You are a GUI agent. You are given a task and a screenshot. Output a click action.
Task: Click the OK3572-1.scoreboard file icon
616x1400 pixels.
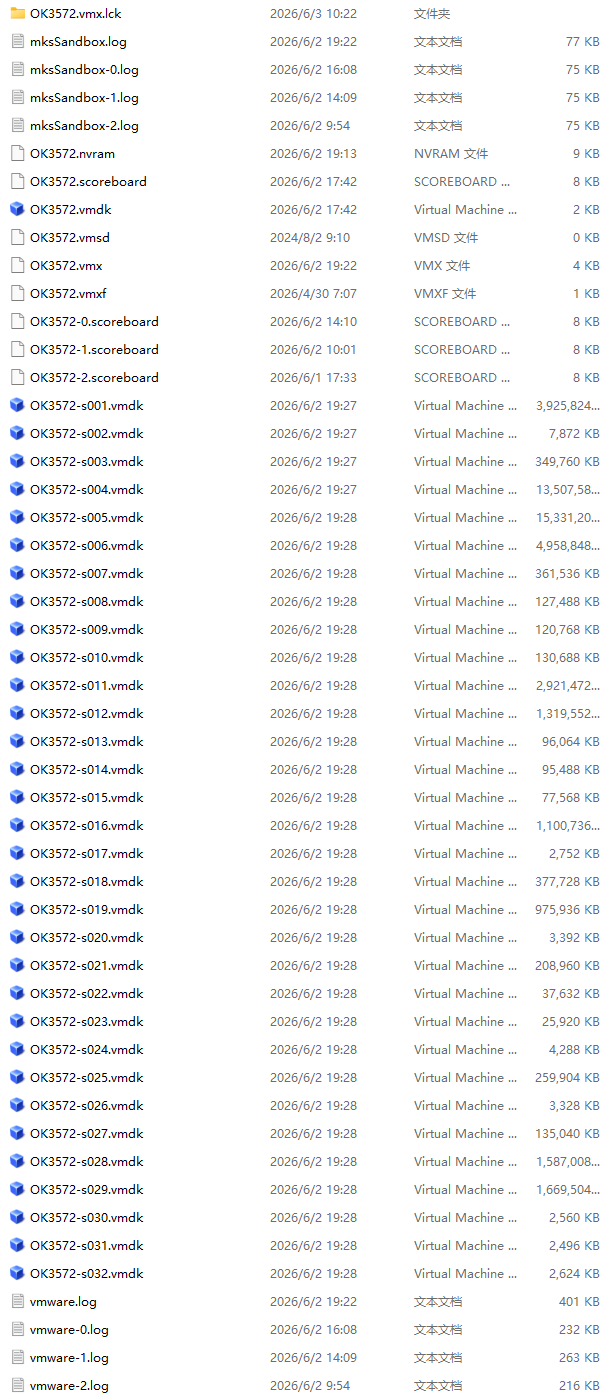click(17, 350)
